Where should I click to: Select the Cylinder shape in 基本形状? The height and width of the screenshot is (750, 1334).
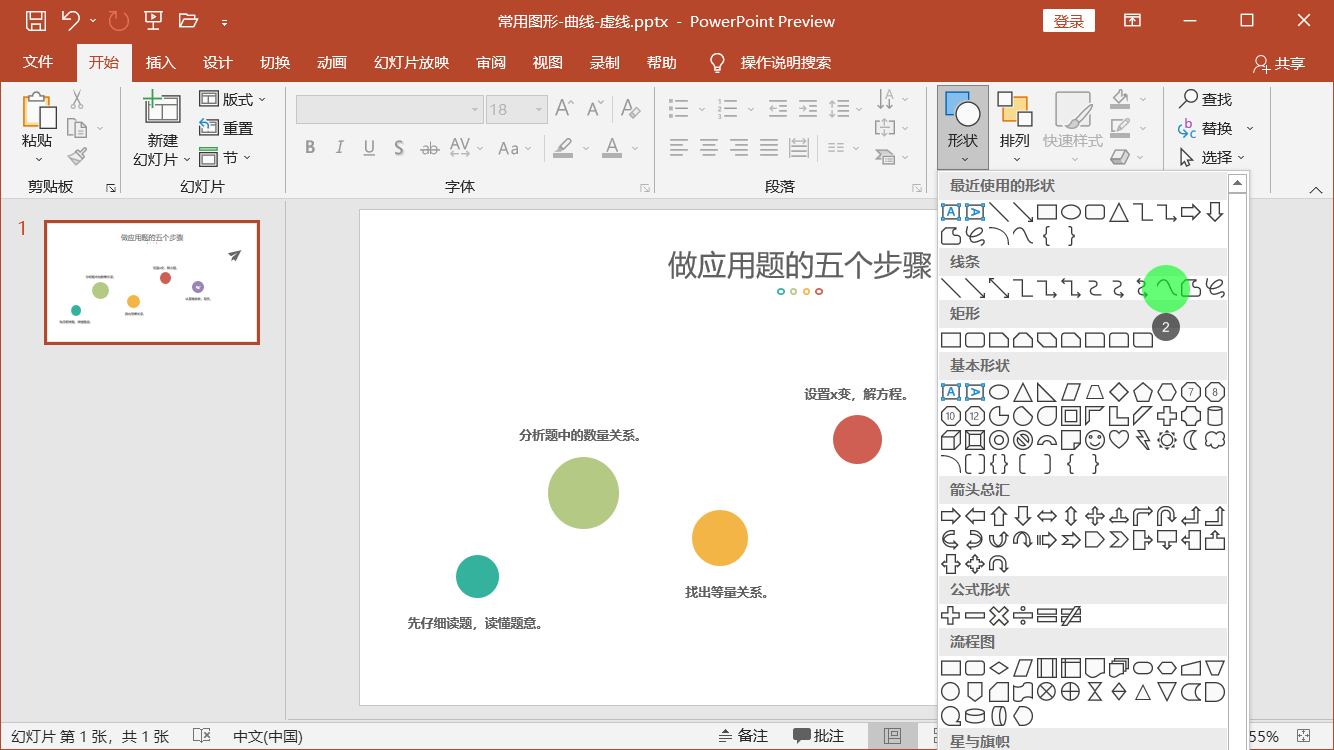[1215, 416]
